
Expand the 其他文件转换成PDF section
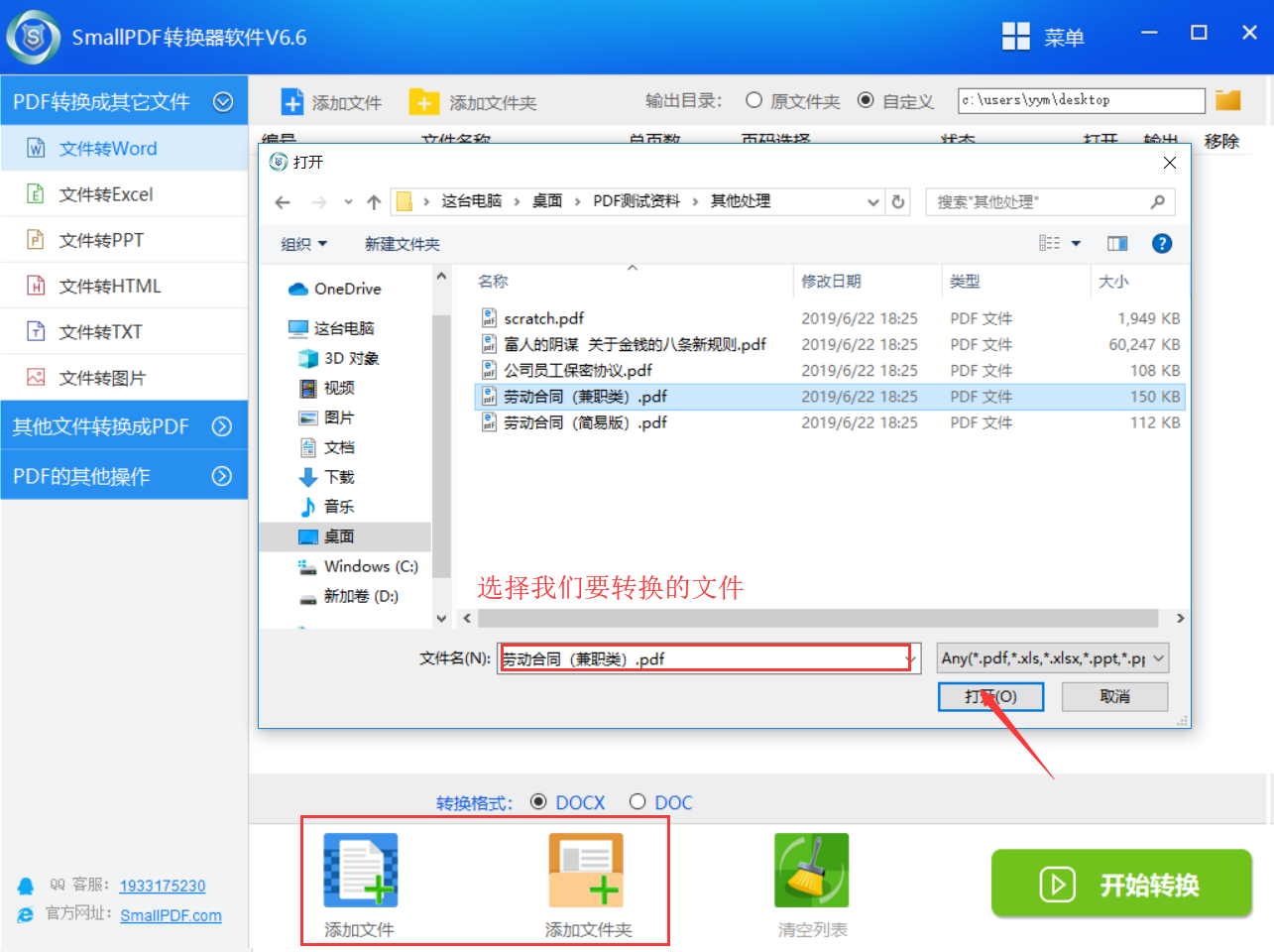pyautogui.click(x=222, y=426)
